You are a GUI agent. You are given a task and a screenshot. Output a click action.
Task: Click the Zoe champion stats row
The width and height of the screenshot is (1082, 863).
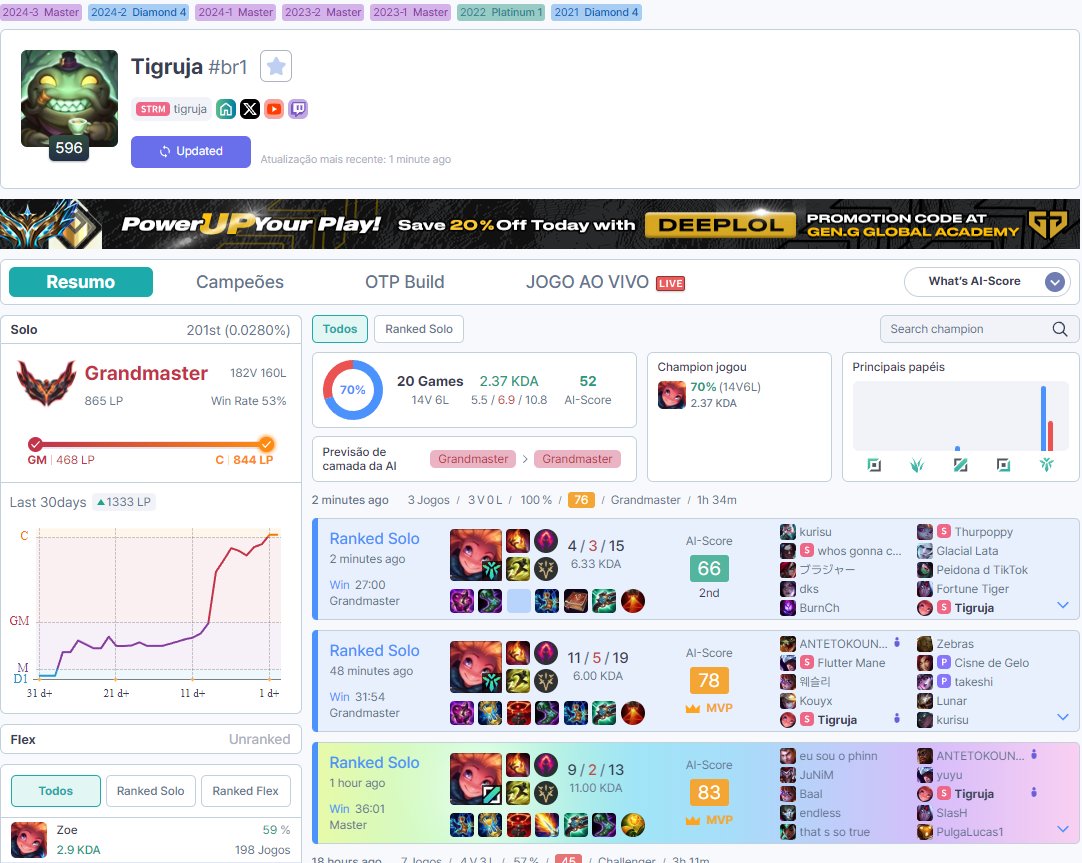150,840
